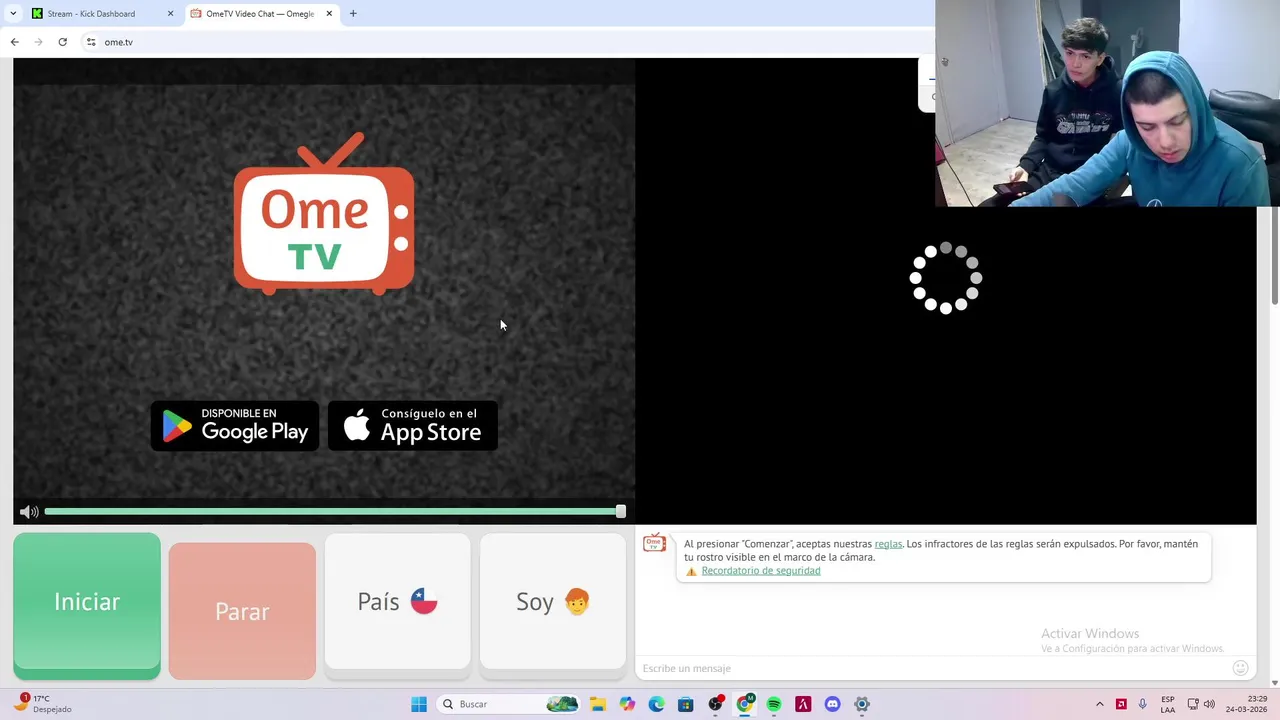The height and width of the screenshot is (720, 1280).
Task: Close the OmeTV Video Chat tab
Action: (x=329, y=14)
